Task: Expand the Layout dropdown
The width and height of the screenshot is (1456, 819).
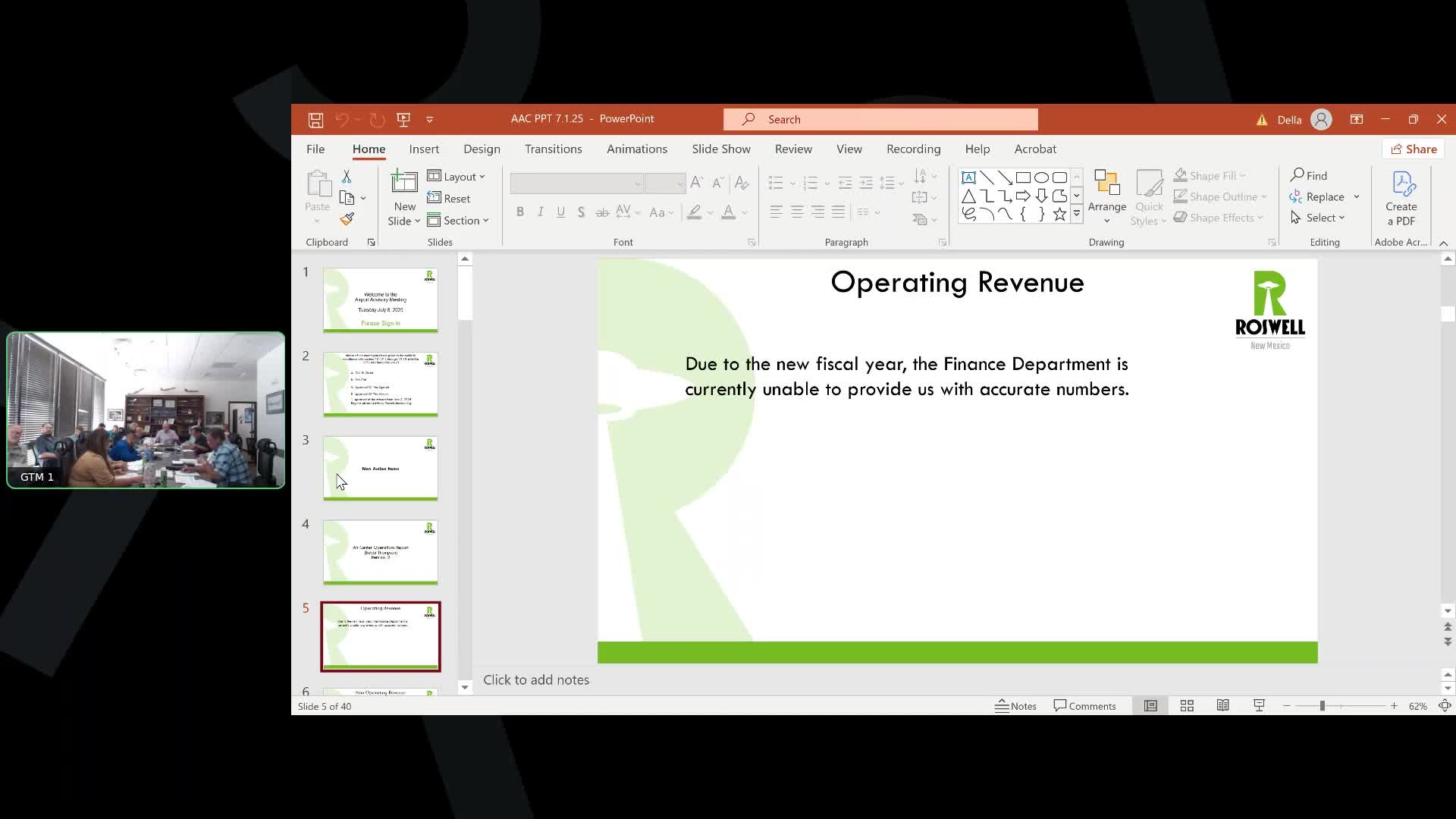Action: [x=456, y=177]
